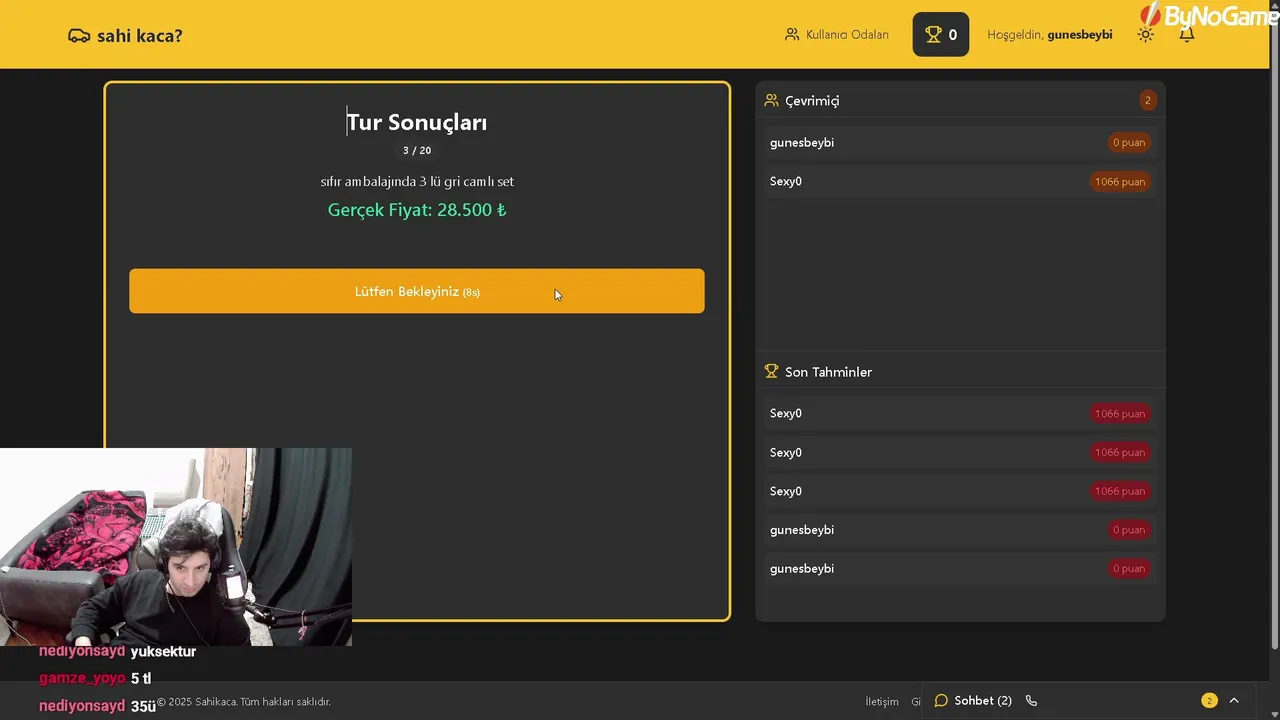Click the Çevrimiçi heading text

tap(812, 101)
